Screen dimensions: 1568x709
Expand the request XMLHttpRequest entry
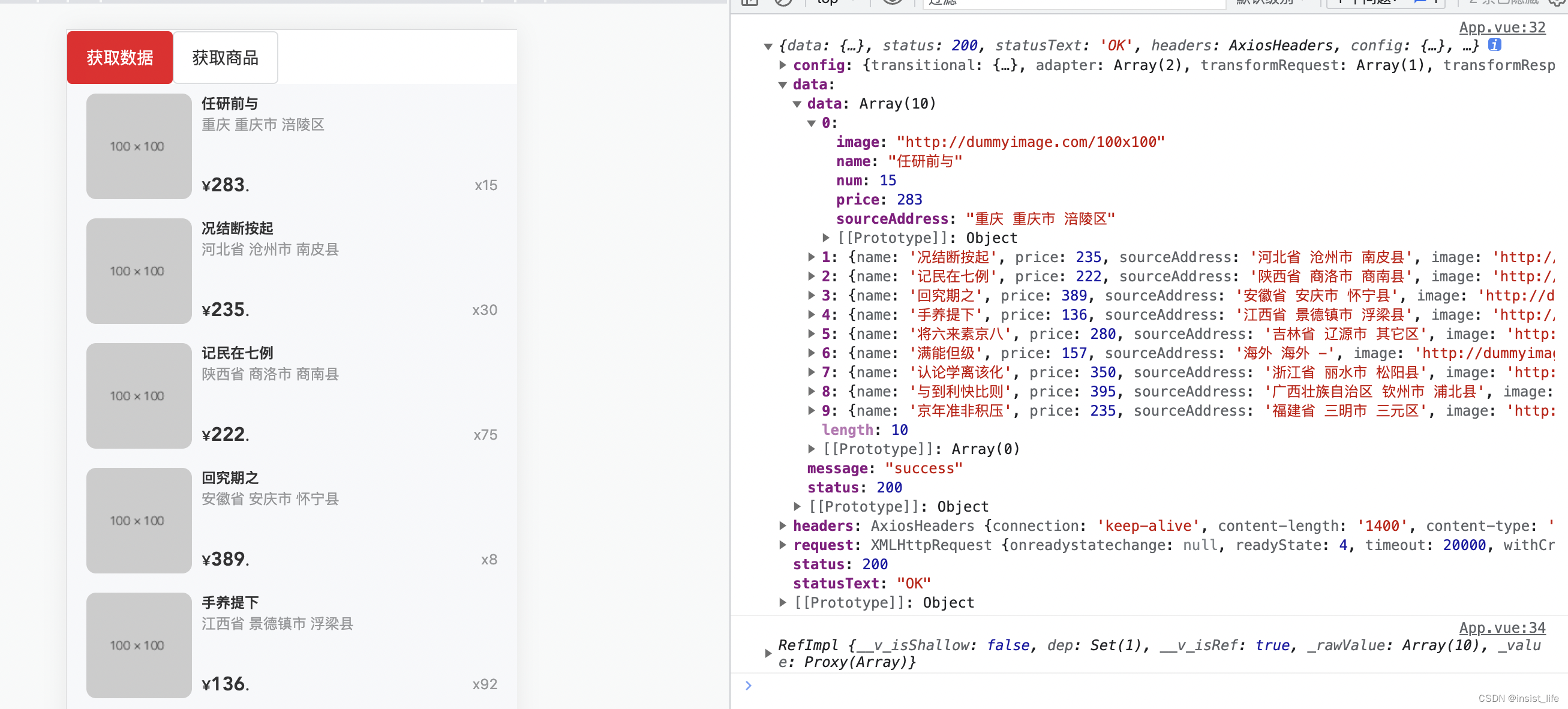783,545
